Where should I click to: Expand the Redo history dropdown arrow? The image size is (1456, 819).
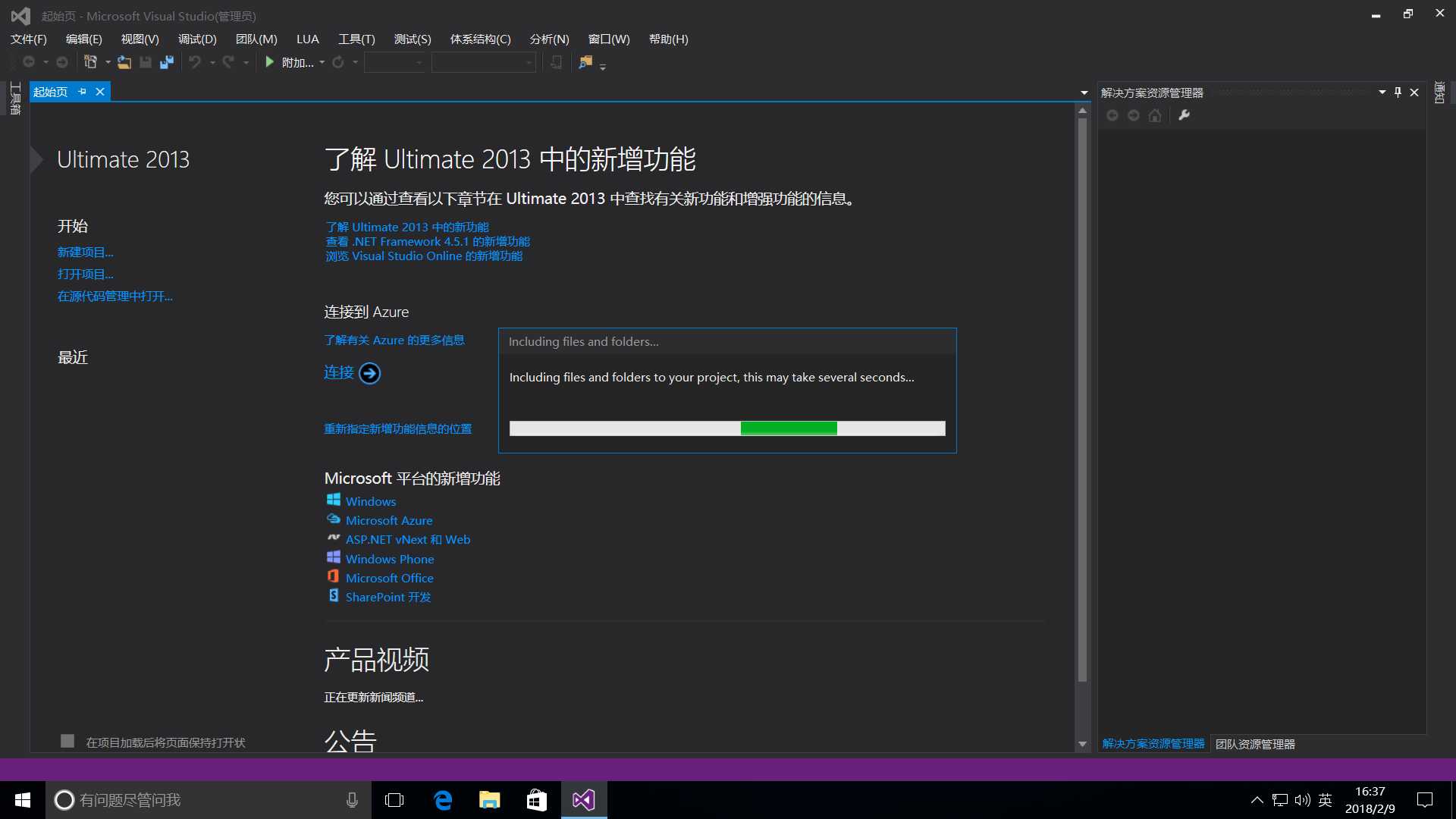(x=246, y=62)
